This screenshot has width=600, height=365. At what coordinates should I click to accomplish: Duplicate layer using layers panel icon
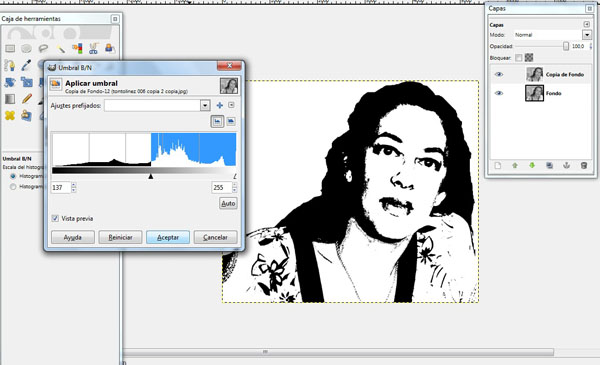[549, 165]
